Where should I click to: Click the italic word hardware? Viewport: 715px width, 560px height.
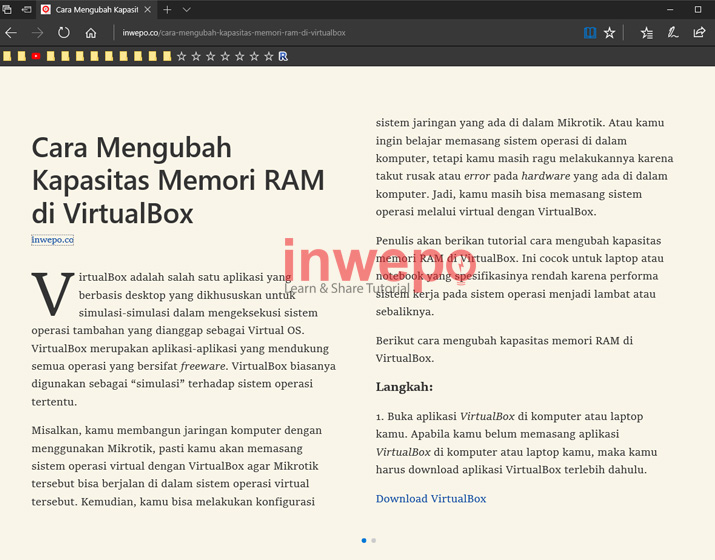(546, 176)
